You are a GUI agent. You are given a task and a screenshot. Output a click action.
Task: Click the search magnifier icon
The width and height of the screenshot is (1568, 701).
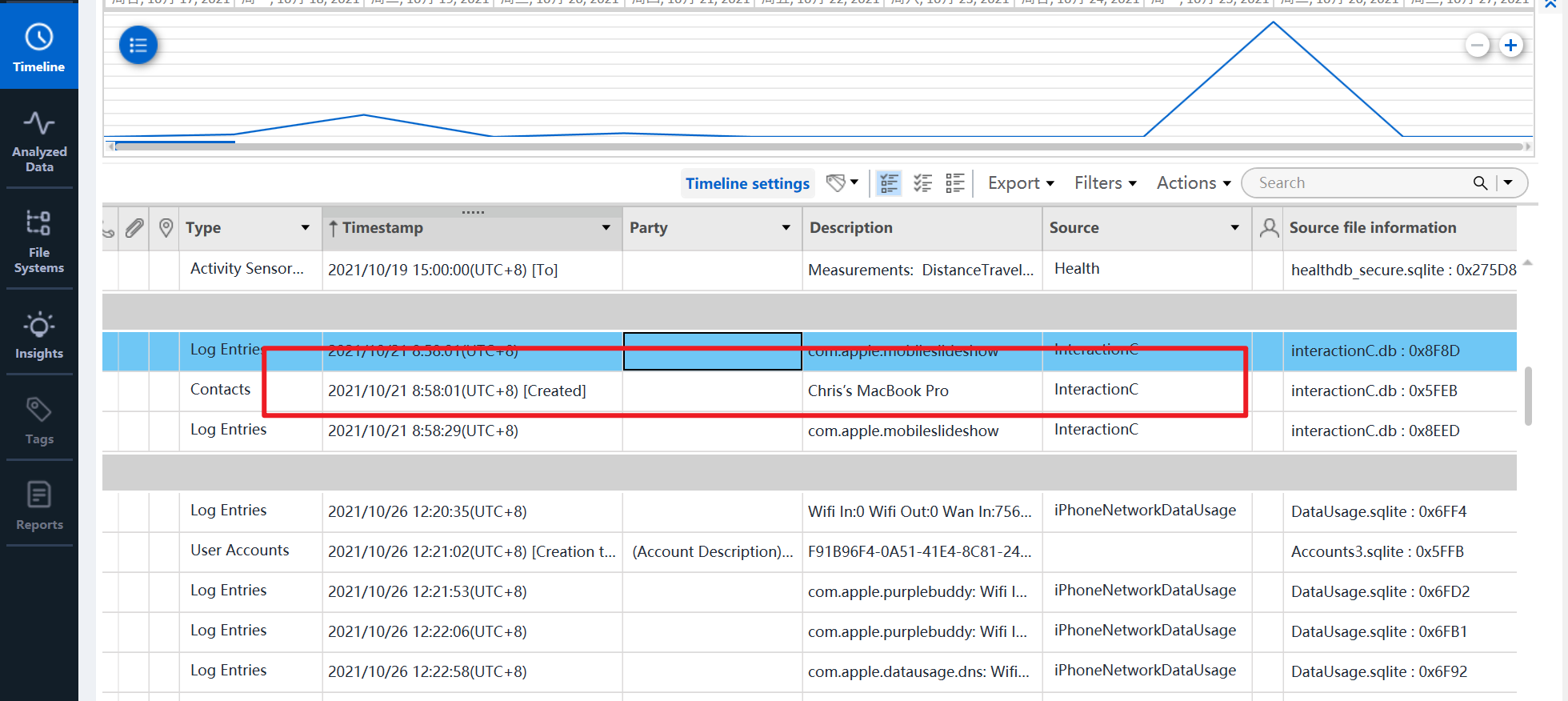[x=1480, y=183]
